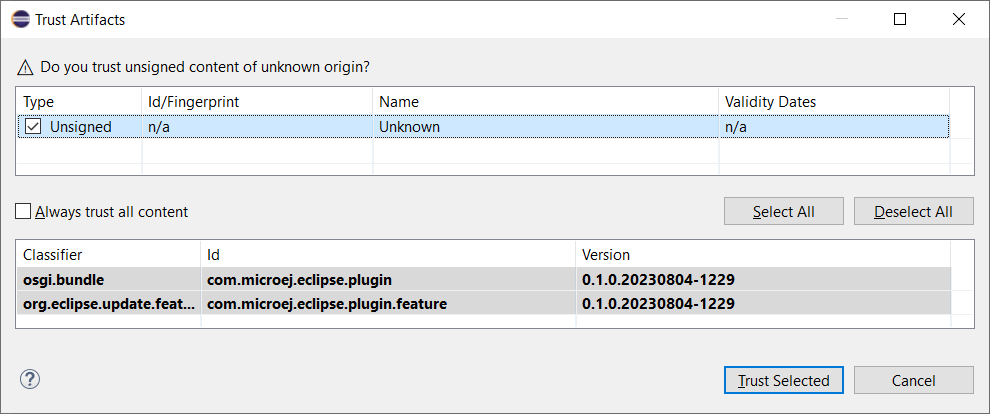Confirm with Trust Selected button
This screenshot has width=990, height=414.
tap(783, 380)
